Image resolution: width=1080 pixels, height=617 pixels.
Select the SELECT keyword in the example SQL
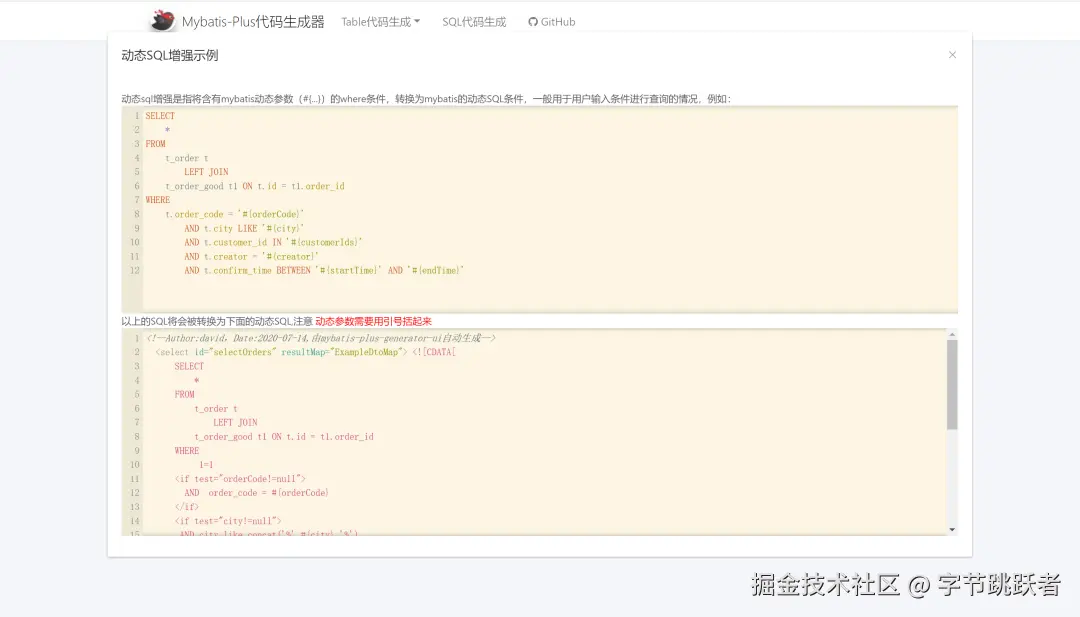(x=159, y=115)
